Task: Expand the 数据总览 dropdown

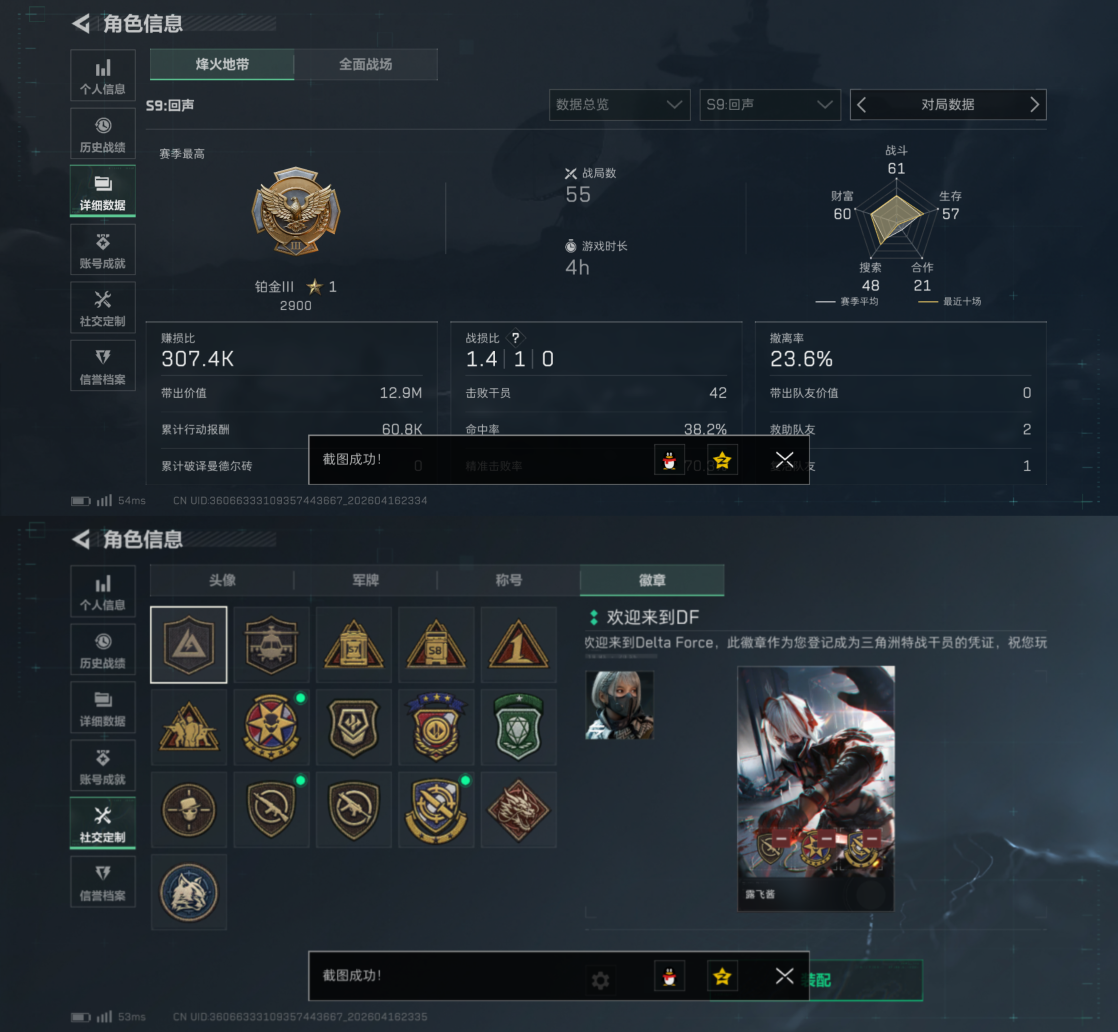Action: pos(620,105)
